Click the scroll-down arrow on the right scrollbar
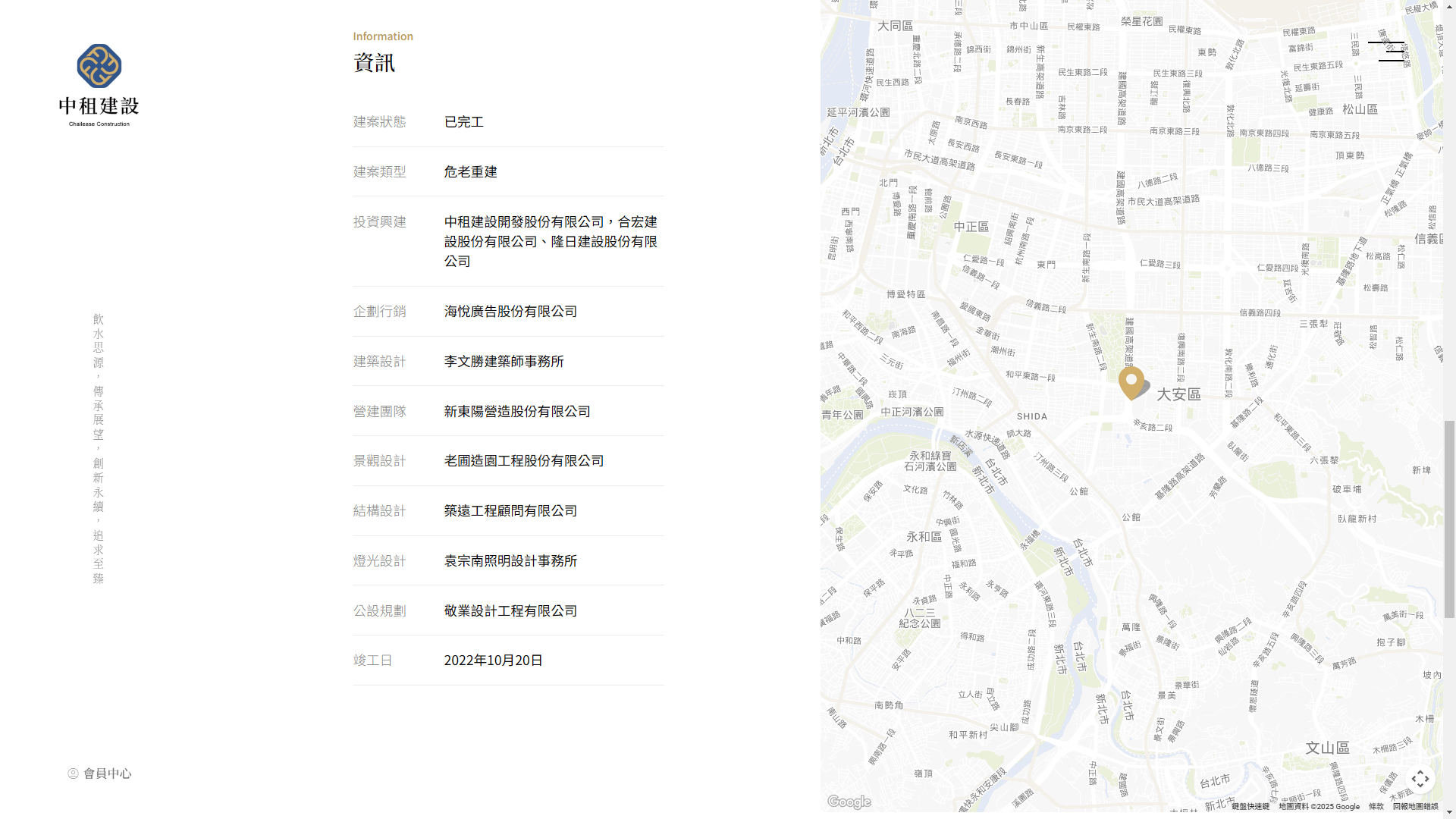 point(1449,811)
